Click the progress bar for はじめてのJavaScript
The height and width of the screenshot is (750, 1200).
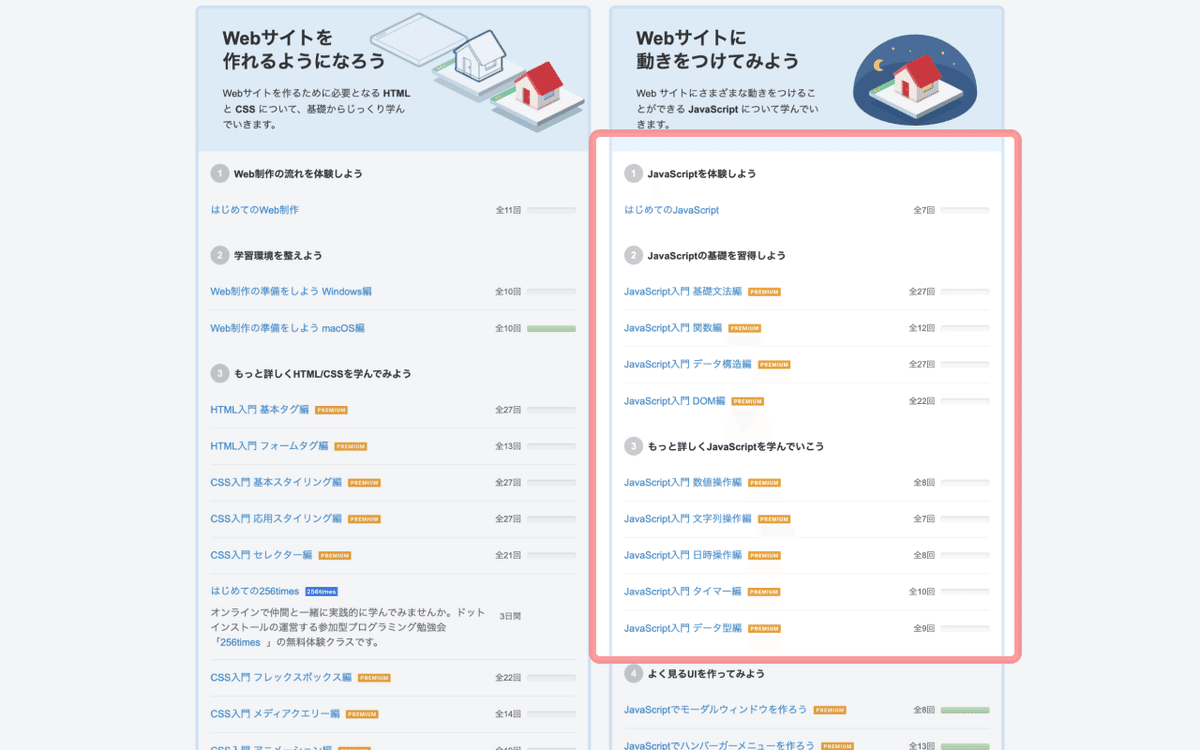(x=965, y=210)
